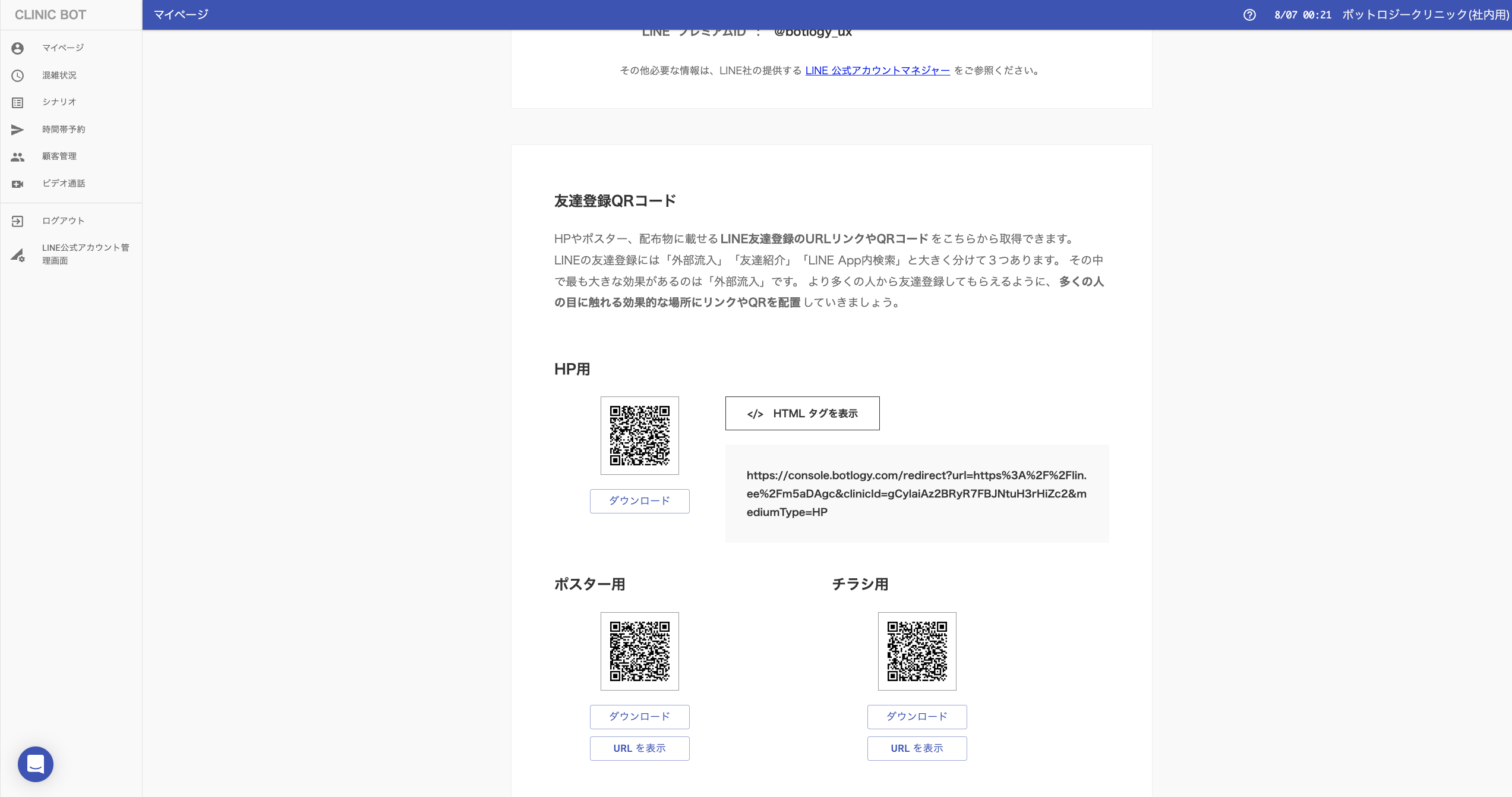Click the paper-plane icon for 時間帯予約
The image size is (1512, 797).
[18, 130]
